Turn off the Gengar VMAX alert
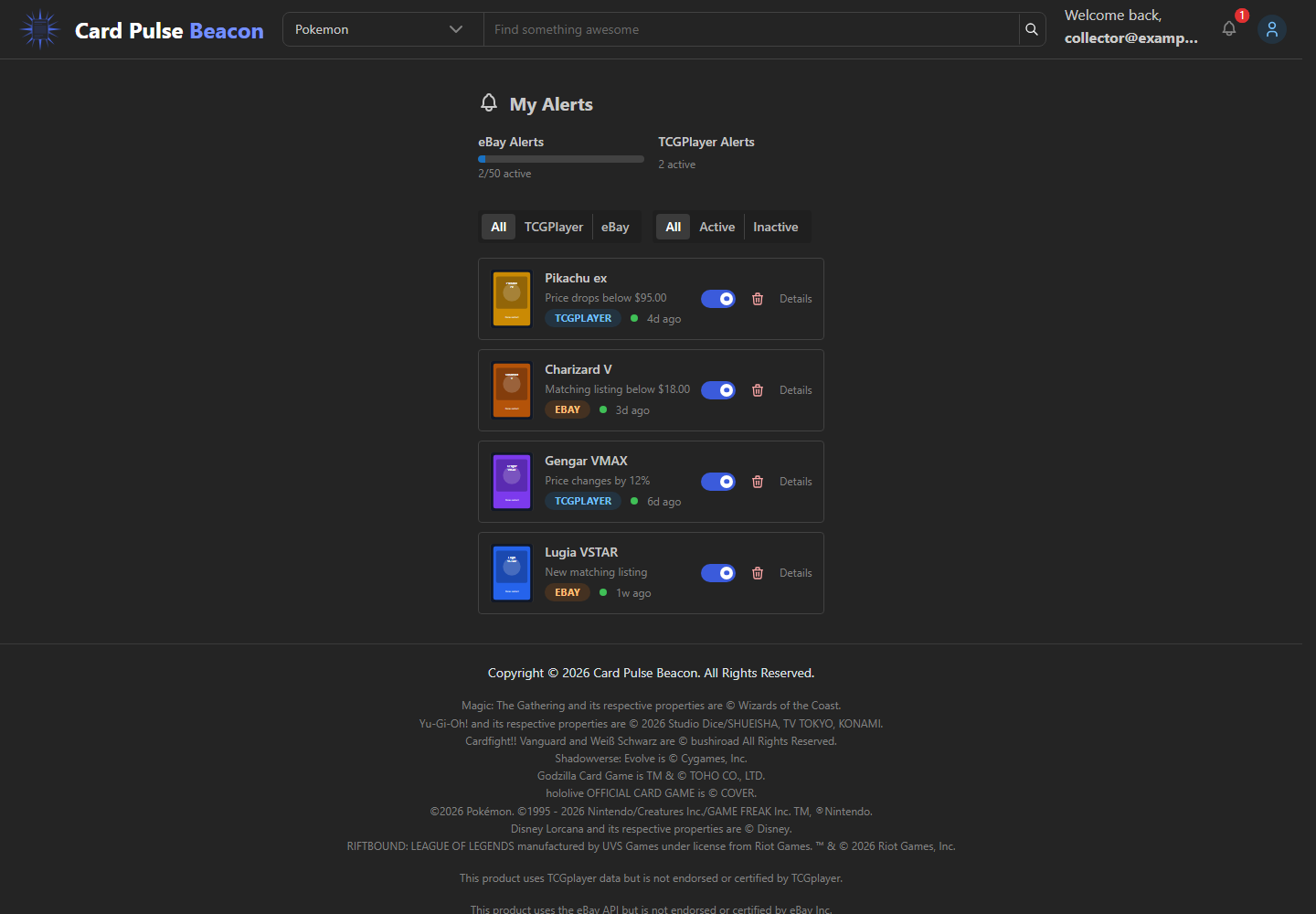Screen dimensions: 1316x914 click(x=718, y=482)
